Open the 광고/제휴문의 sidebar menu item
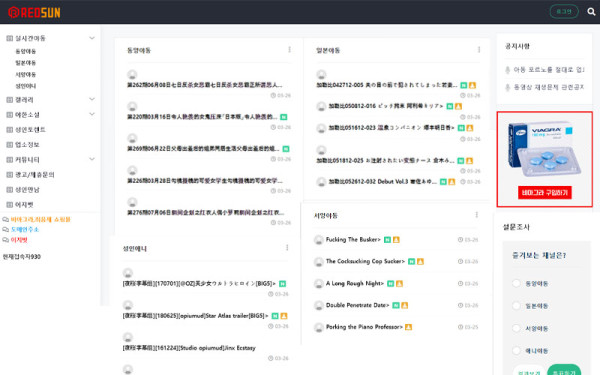This screenshot has width=600, height=375. (34, 175)
